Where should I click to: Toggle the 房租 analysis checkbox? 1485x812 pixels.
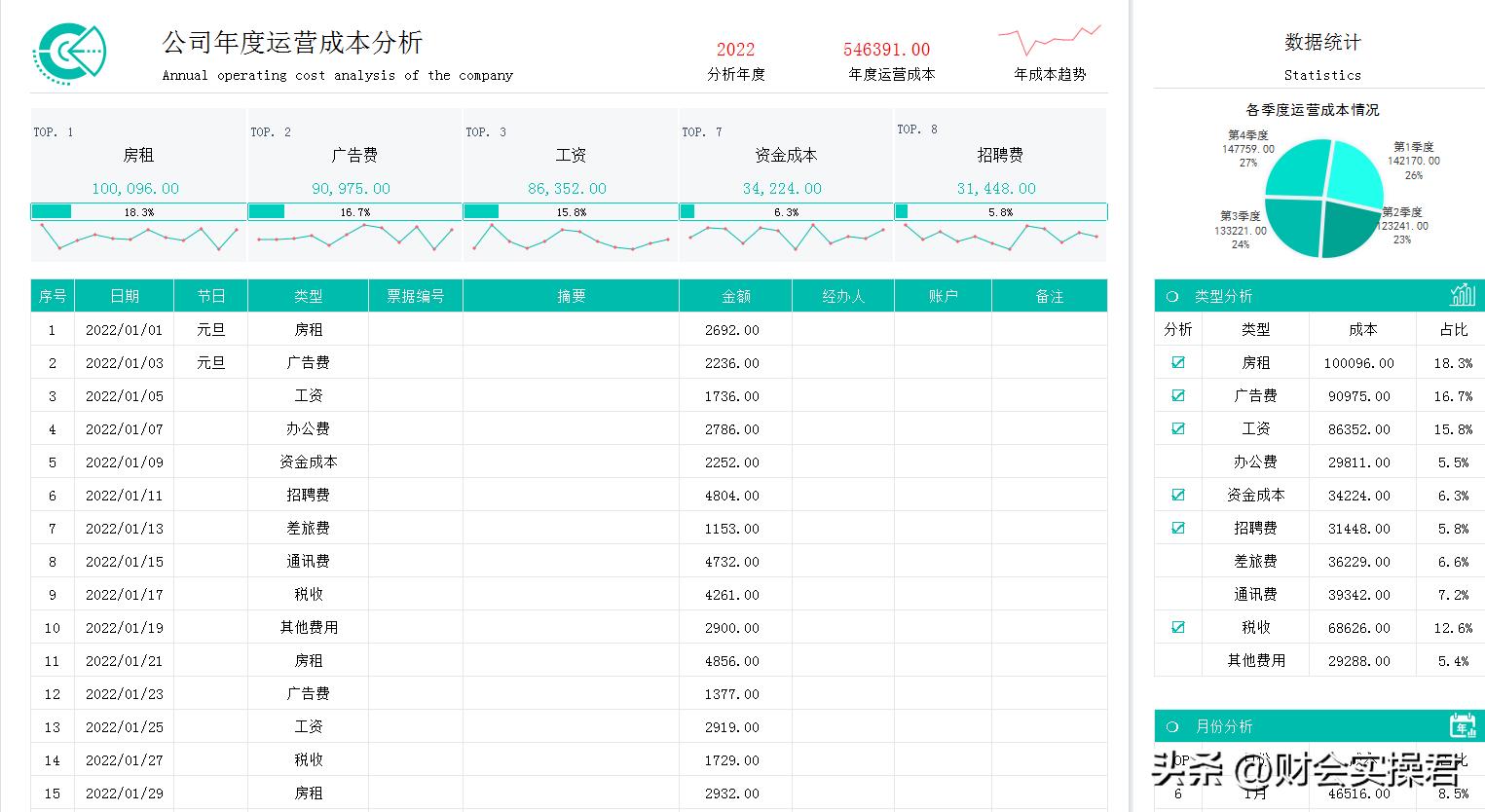1178,362
